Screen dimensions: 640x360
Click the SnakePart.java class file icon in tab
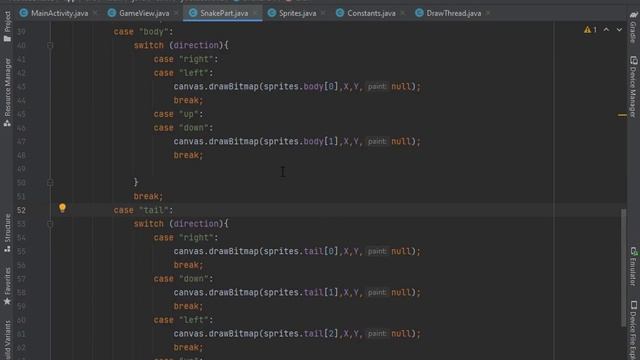coord(193,13)
